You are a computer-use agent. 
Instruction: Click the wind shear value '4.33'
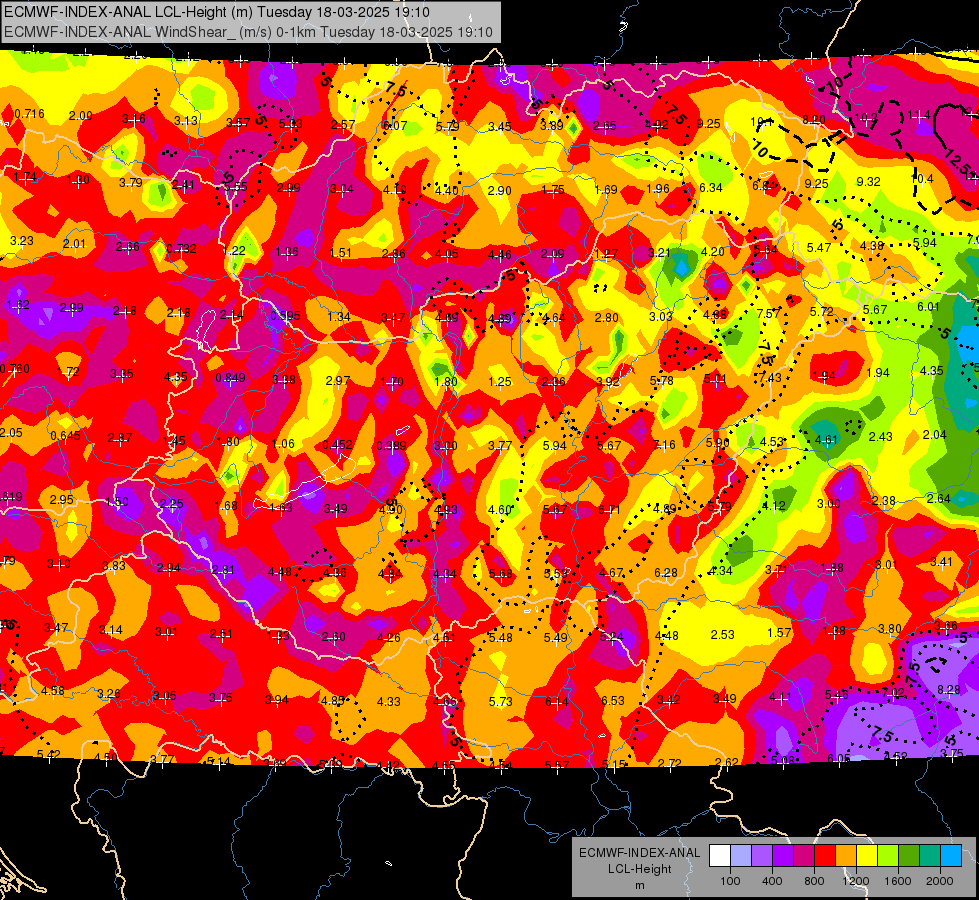(388, 702)
